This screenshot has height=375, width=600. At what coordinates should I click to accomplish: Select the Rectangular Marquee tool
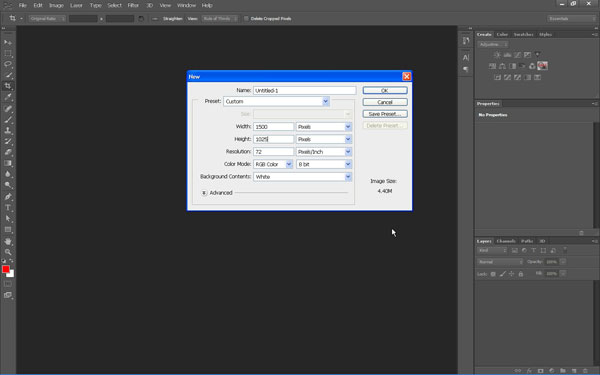coord(8,53)
